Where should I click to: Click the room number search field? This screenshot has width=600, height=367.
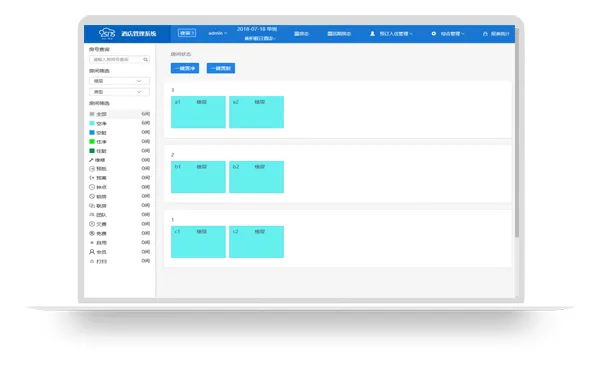(x=119, y=60)
